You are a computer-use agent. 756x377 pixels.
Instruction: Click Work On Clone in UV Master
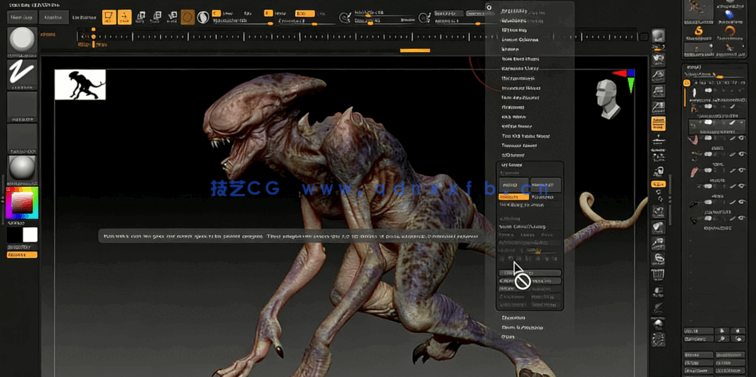tap(530, 273)
